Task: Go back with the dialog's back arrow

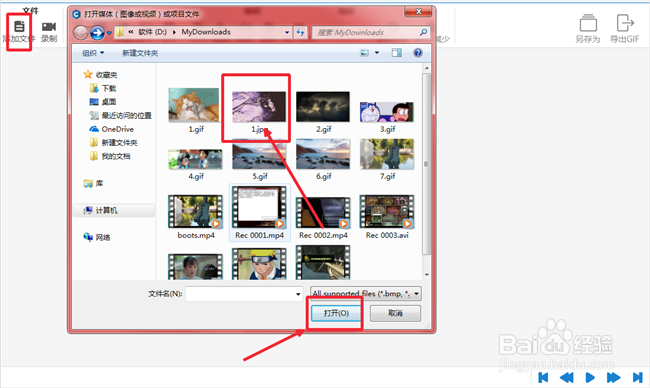Action: pyautogui.click(x=81, y=32)
